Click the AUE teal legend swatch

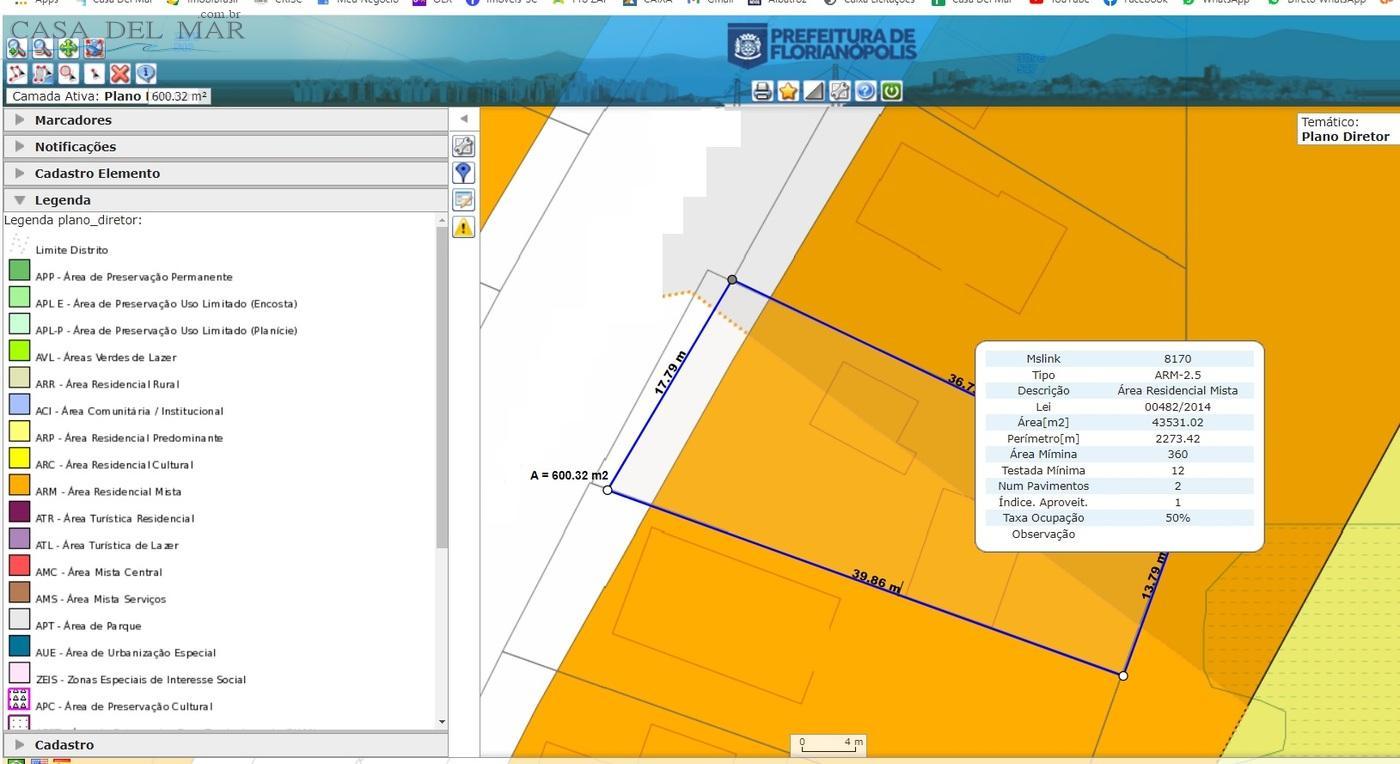point(19,645)
